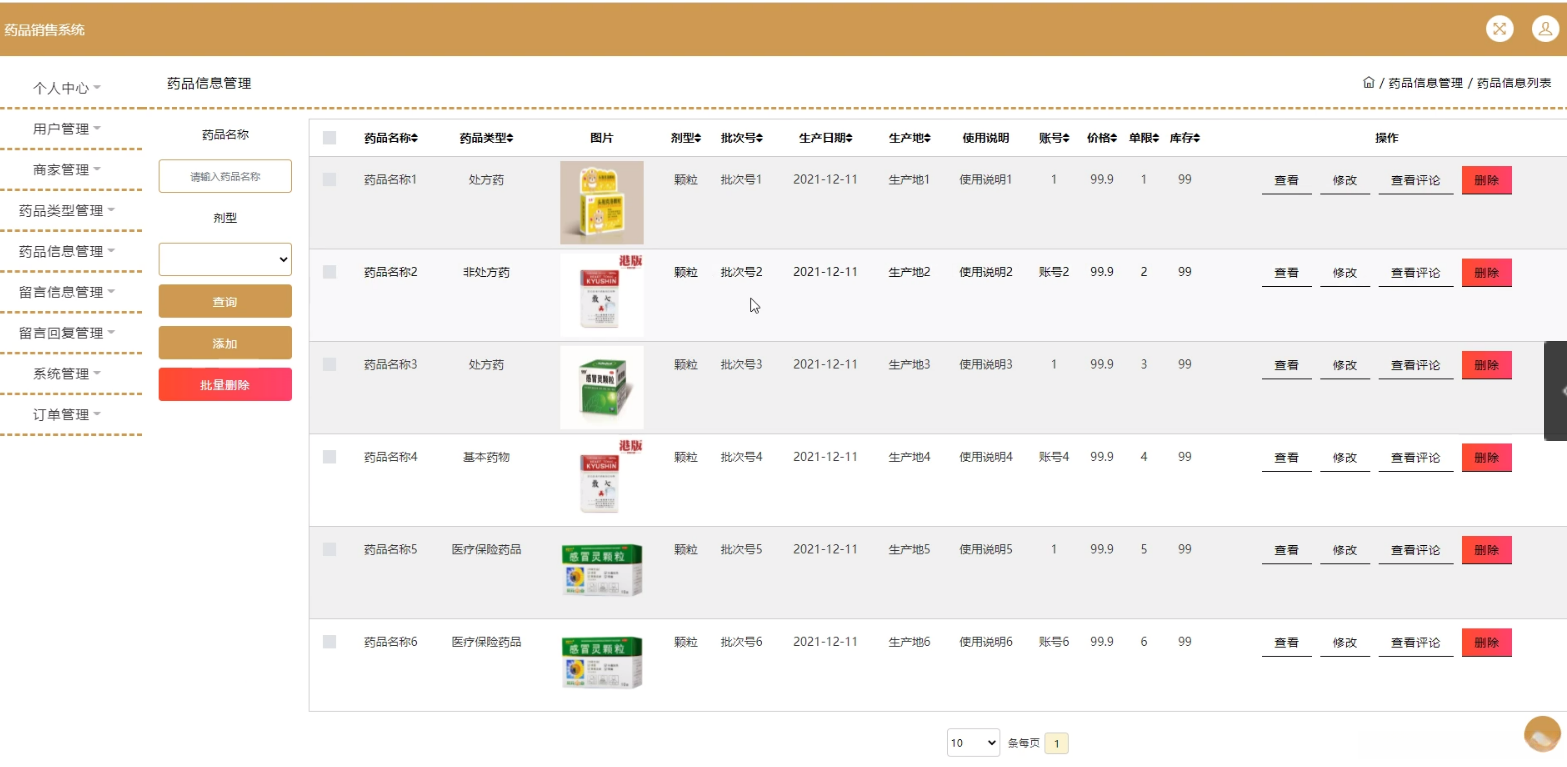Click the red 删除 button for 药品名称2

pos(1487,273)
